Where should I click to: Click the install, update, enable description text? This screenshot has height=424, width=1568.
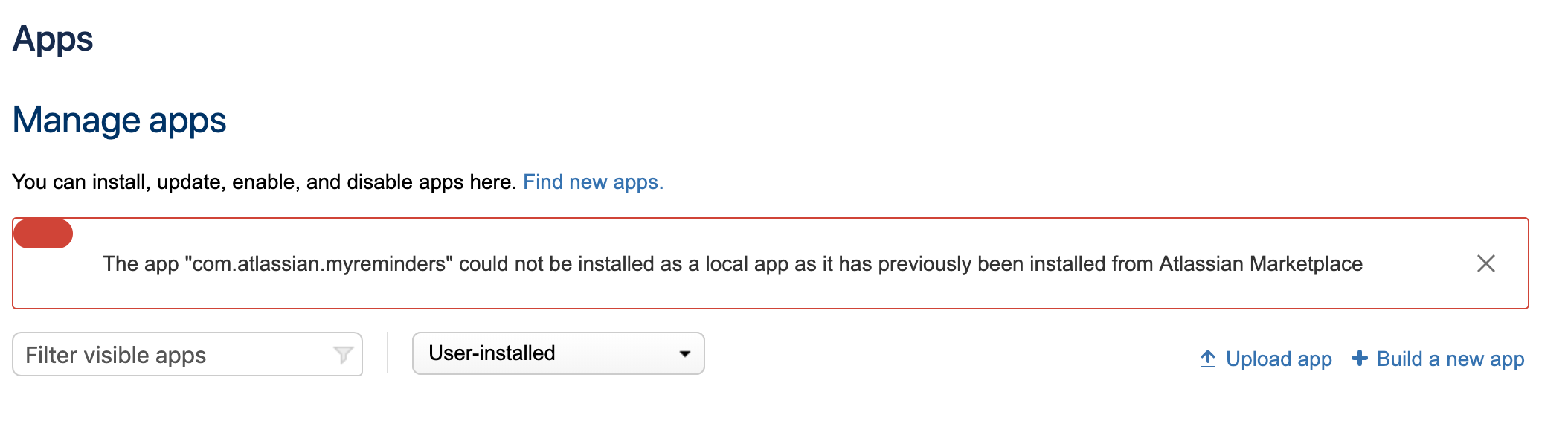tap(264, 182)
